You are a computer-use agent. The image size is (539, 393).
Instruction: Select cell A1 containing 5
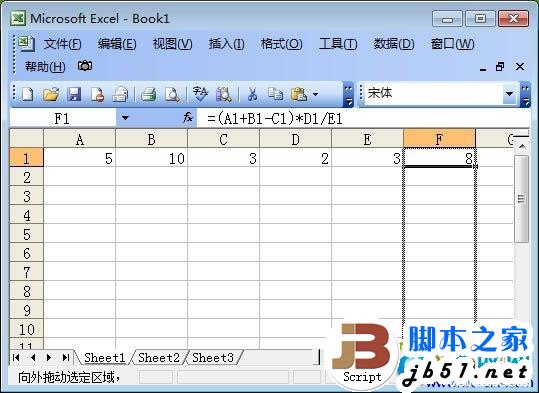80,158
